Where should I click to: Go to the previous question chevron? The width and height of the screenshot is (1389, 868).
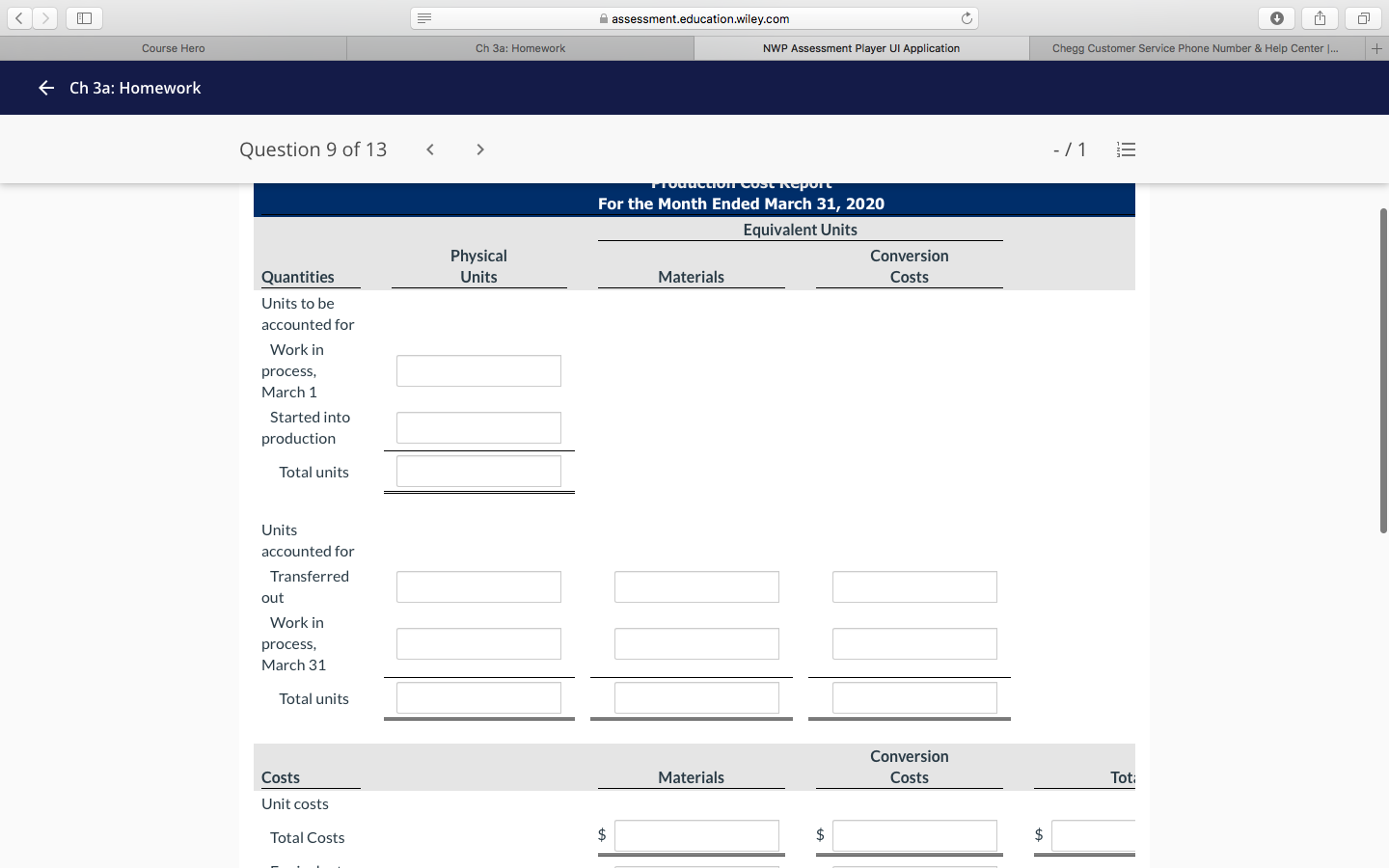[429, 149]
